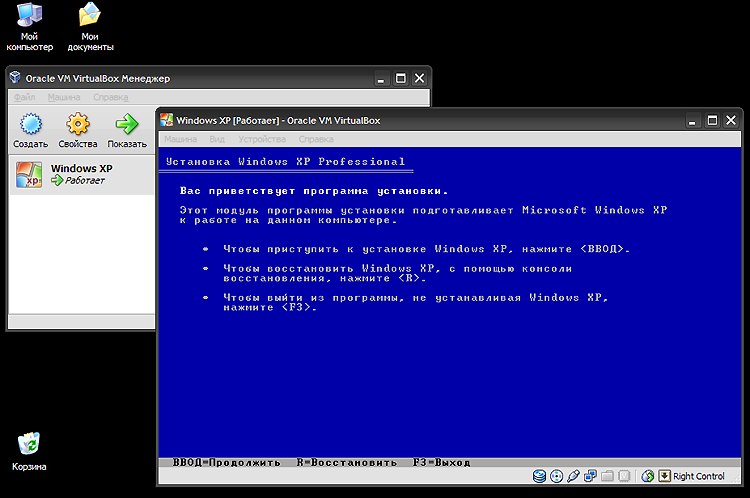
Task: Open the Файл menu in VirtualBox Manager
Action: coord(25,97)
